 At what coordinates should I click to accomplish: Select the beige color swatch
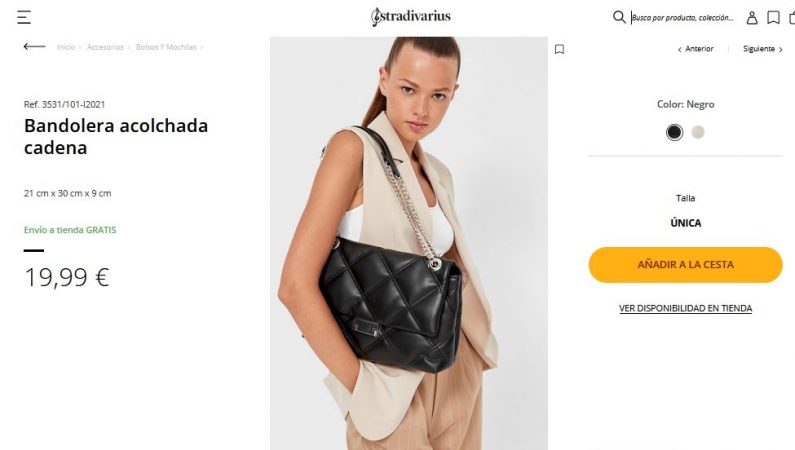[698, 132]
